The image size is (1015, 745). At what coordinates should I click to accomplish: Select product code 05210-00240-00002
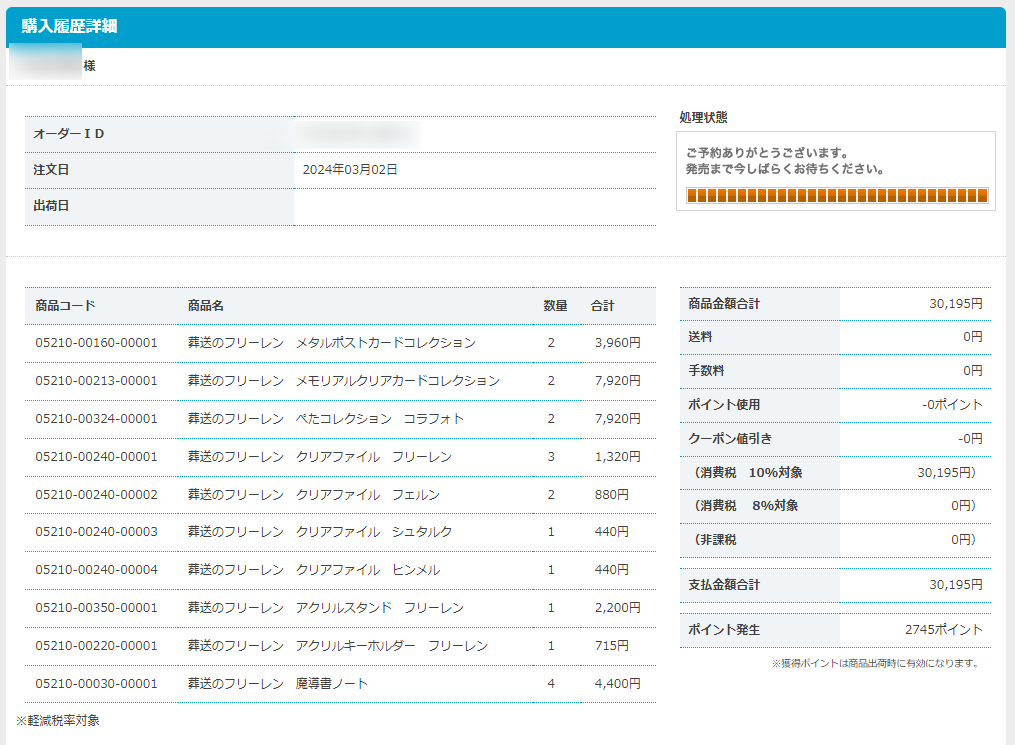click(96, 495)
